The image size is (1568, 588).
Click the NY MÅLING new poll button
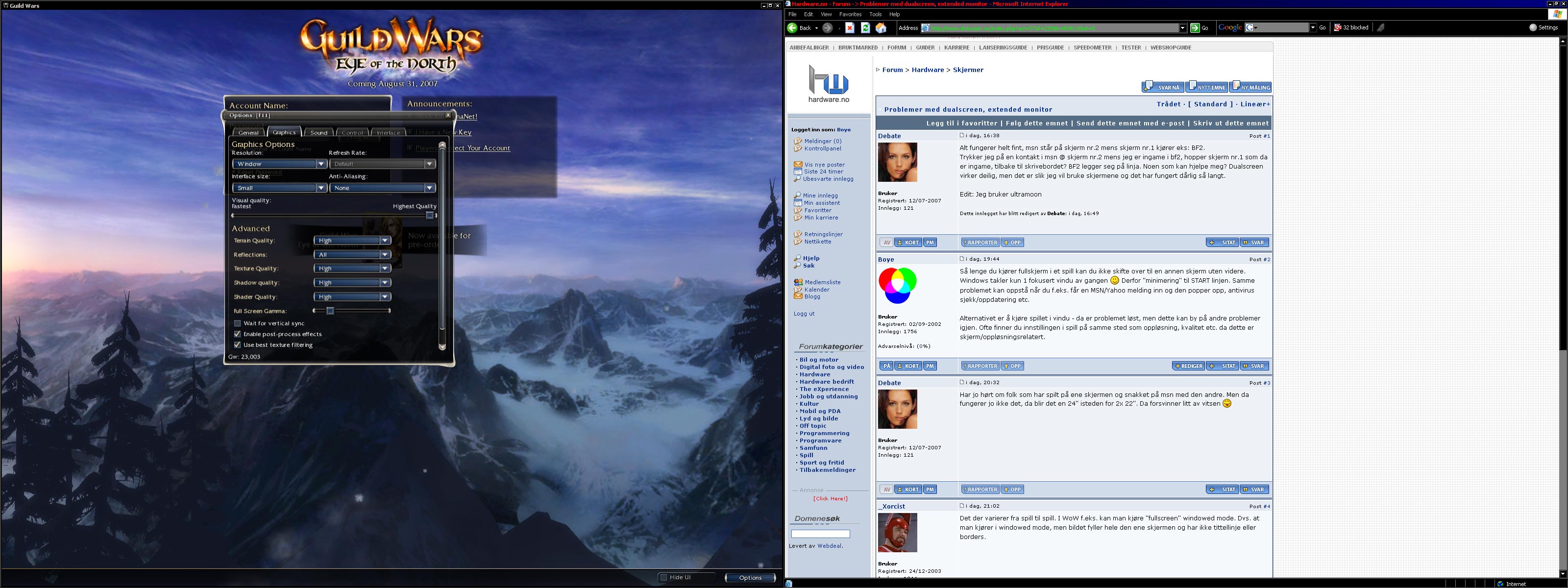(x=1250, y=87)
